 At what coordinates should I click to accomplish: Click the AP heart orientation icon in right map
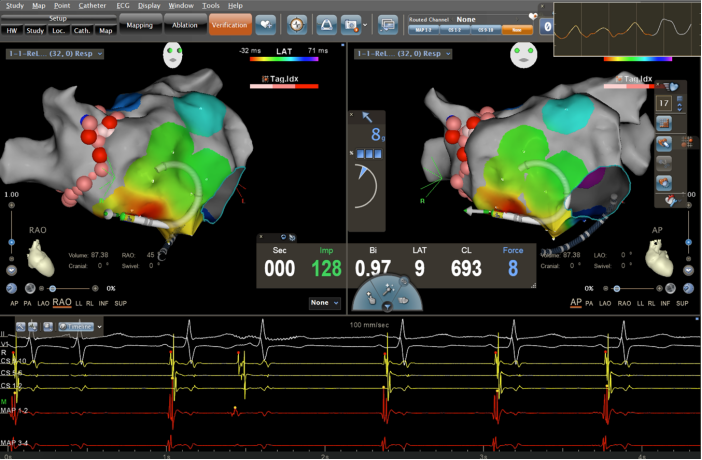point(662,259)
